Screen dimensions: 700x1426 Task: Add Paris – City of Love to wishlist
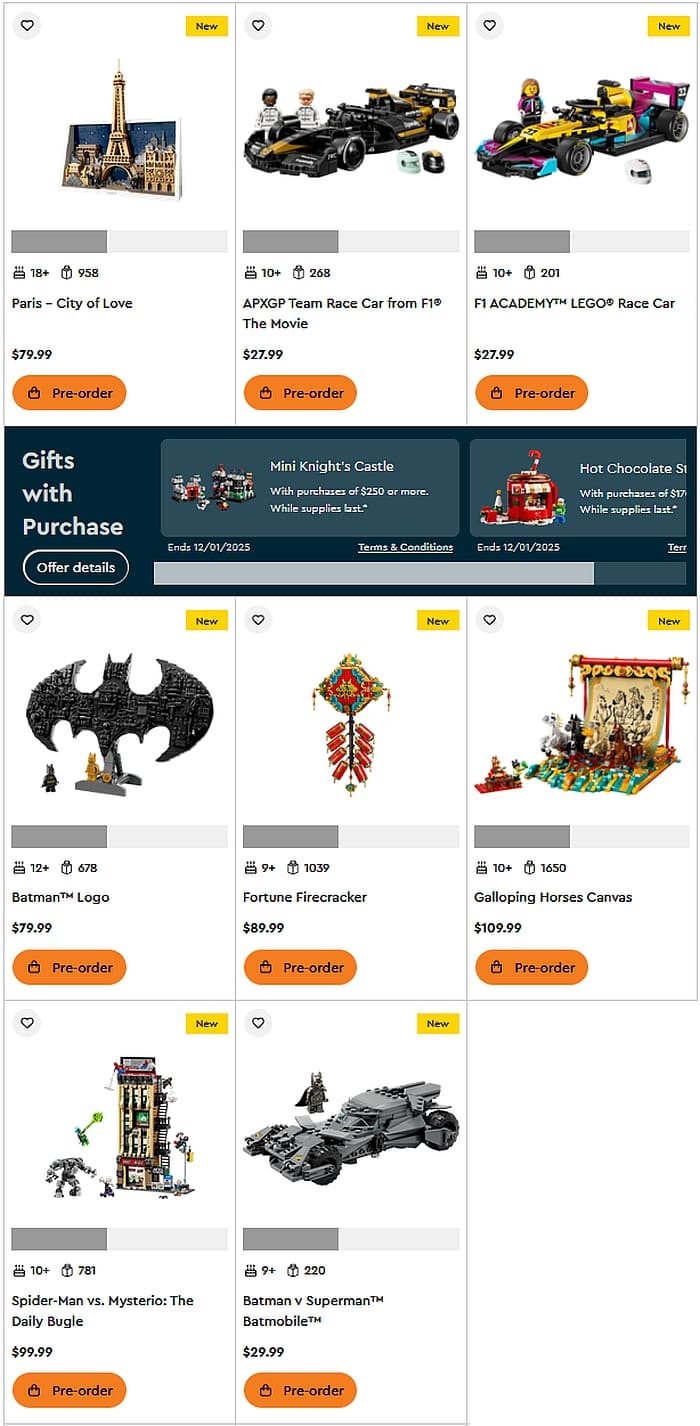pyautogui.click(x=27, y=26)
